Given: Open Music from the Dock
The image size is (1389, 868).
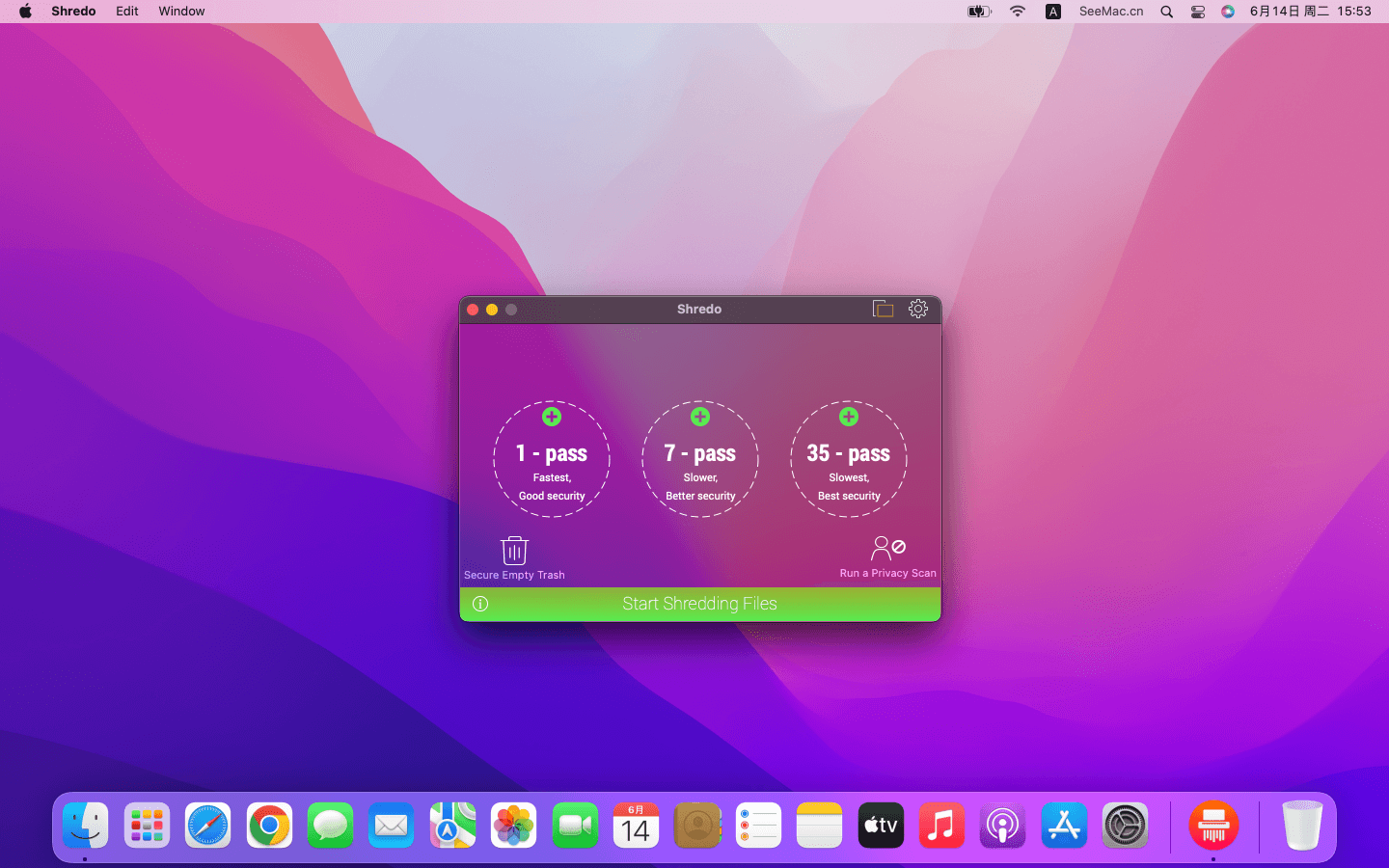Looking at the screenshot, I should [x=942, y=826].
